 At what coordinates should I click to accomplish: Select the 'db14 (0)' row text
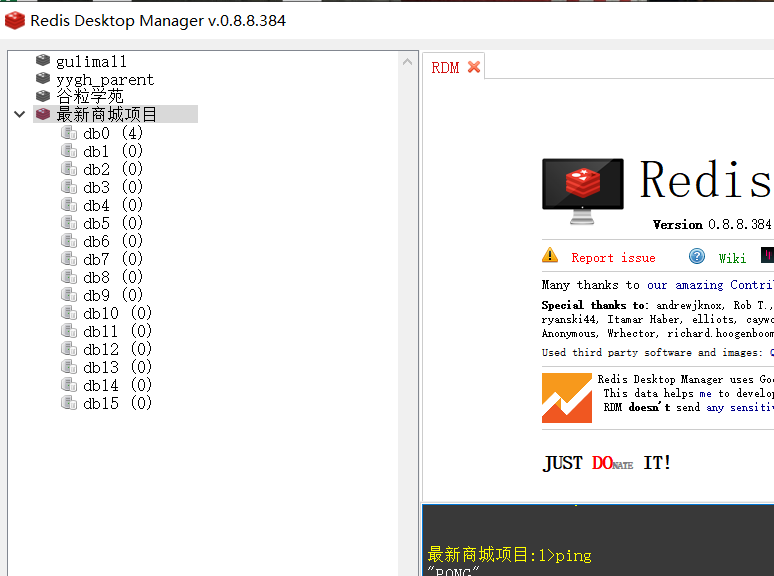(x=117, y=385)
